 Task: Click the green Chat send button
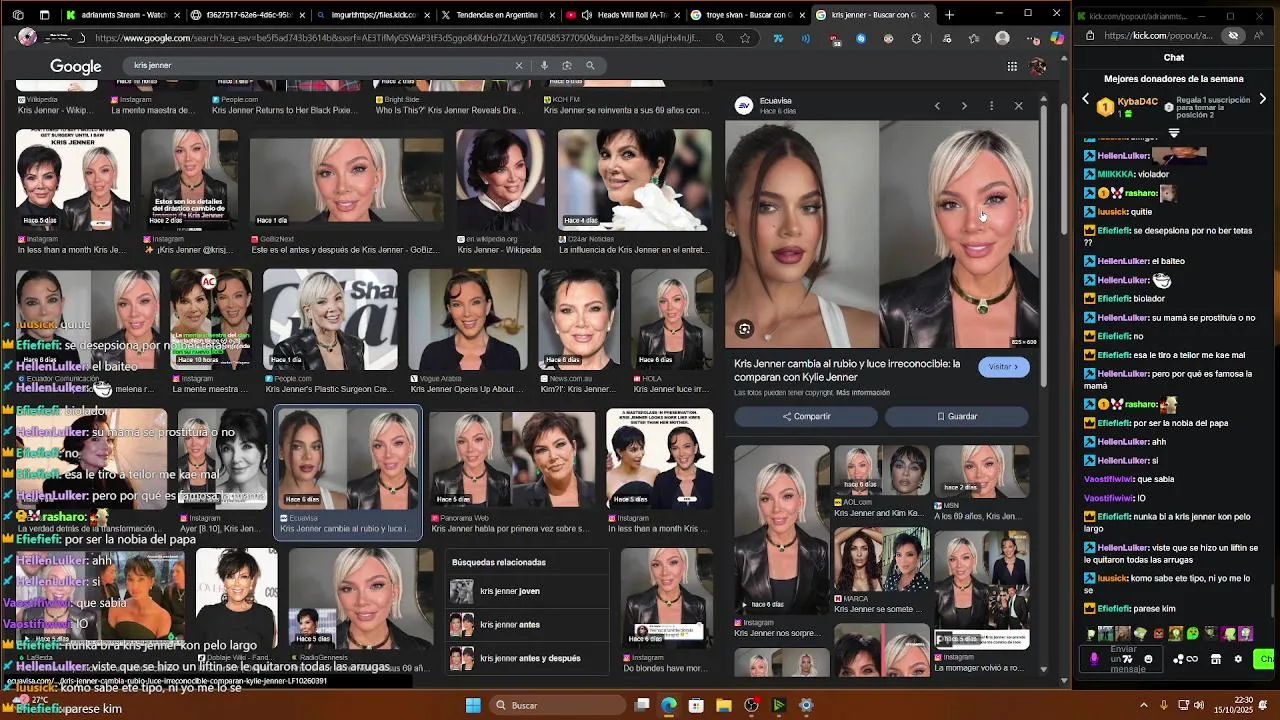[x=1266, y=658]
